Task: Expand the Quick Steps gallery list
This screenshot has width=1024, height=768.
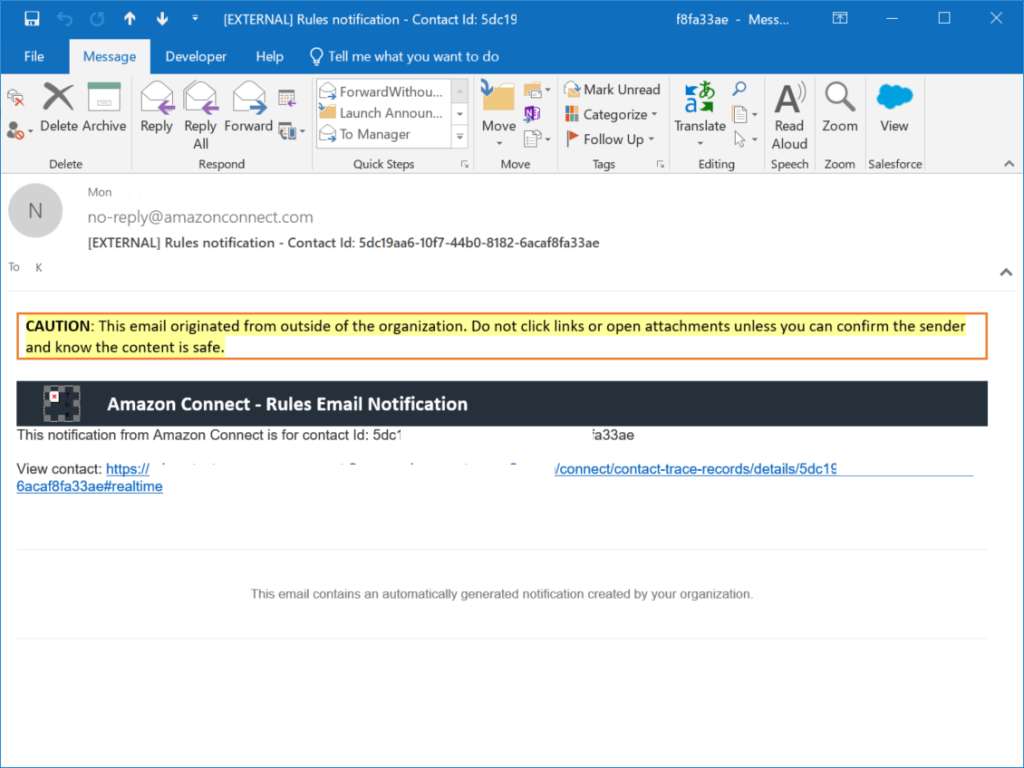Action: pyautogui.click(x=460, y=136)
